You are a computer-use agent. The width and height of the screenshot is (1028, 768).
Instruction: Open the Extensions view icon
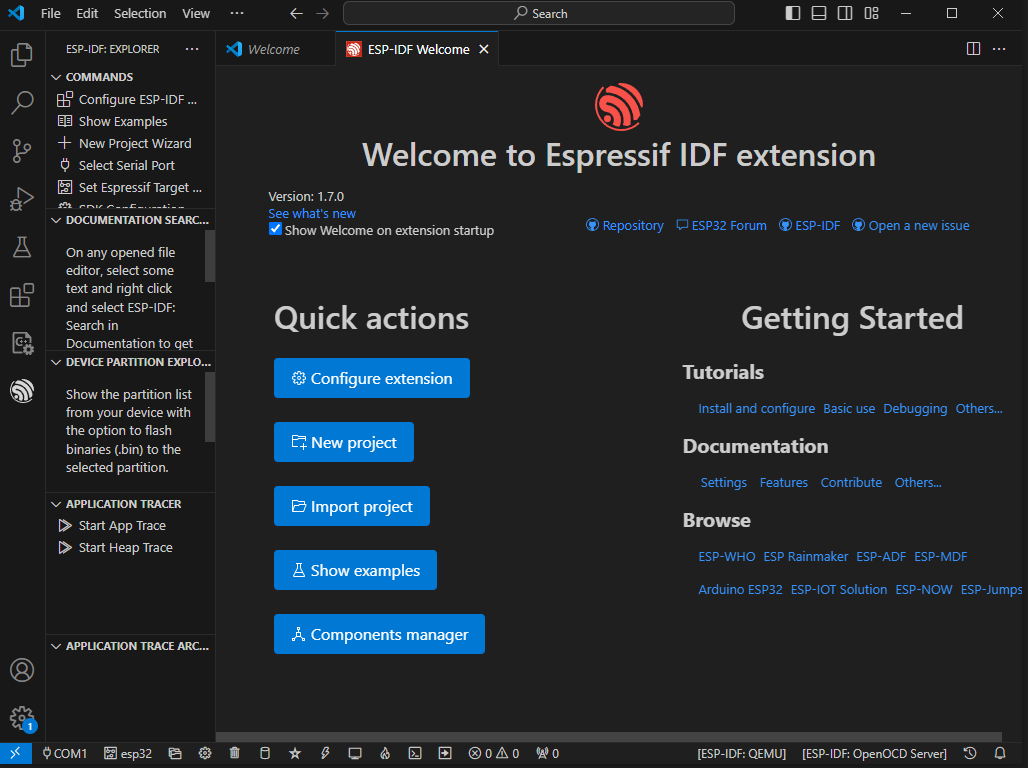click(22, 295)
